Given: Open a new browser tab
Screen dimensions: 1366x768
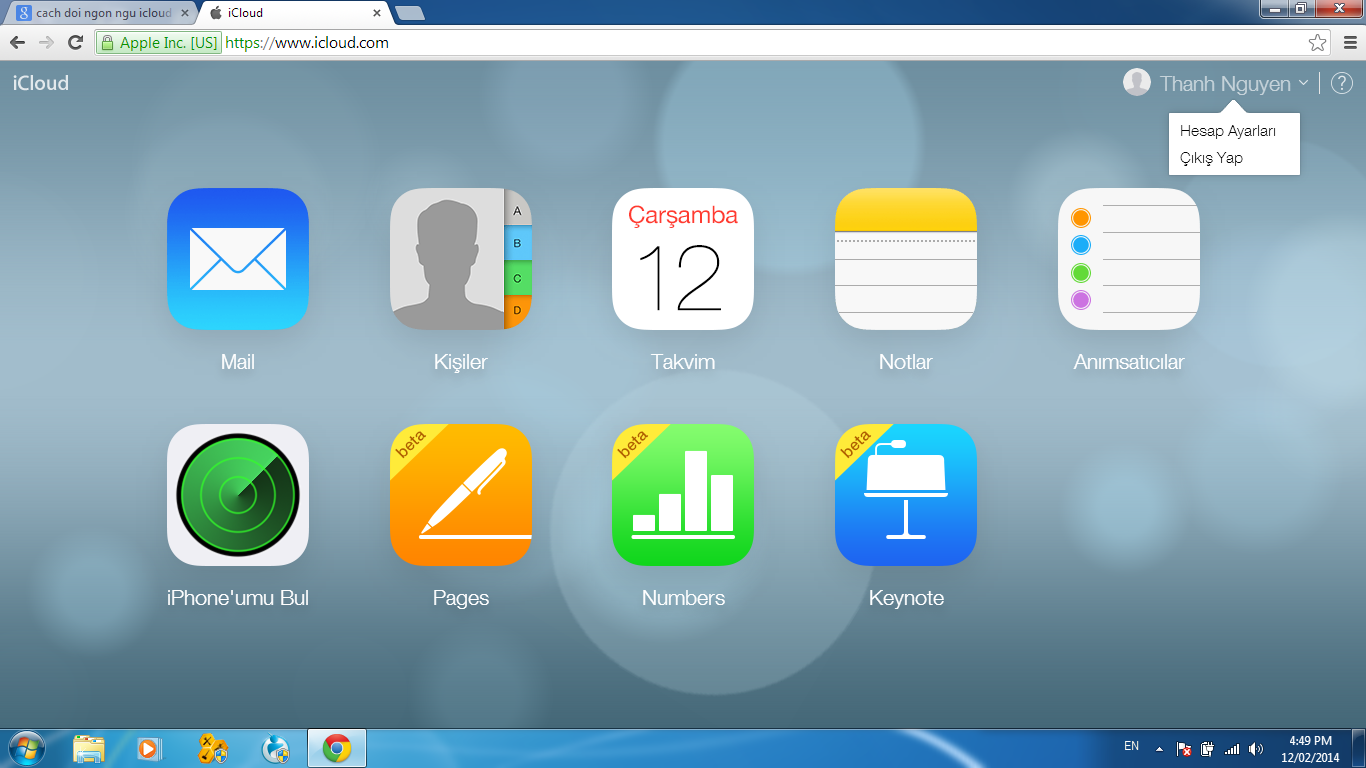Looking at the screenshot, I should tap(409, 13).
